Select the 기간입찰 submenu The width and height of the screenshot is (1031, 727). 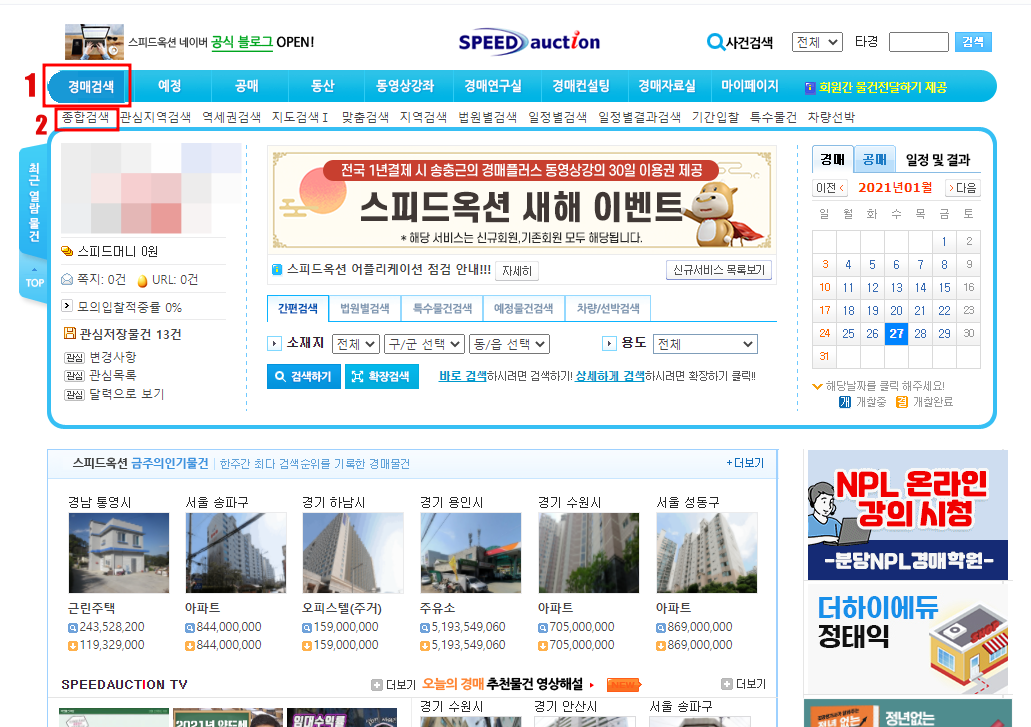715,117
